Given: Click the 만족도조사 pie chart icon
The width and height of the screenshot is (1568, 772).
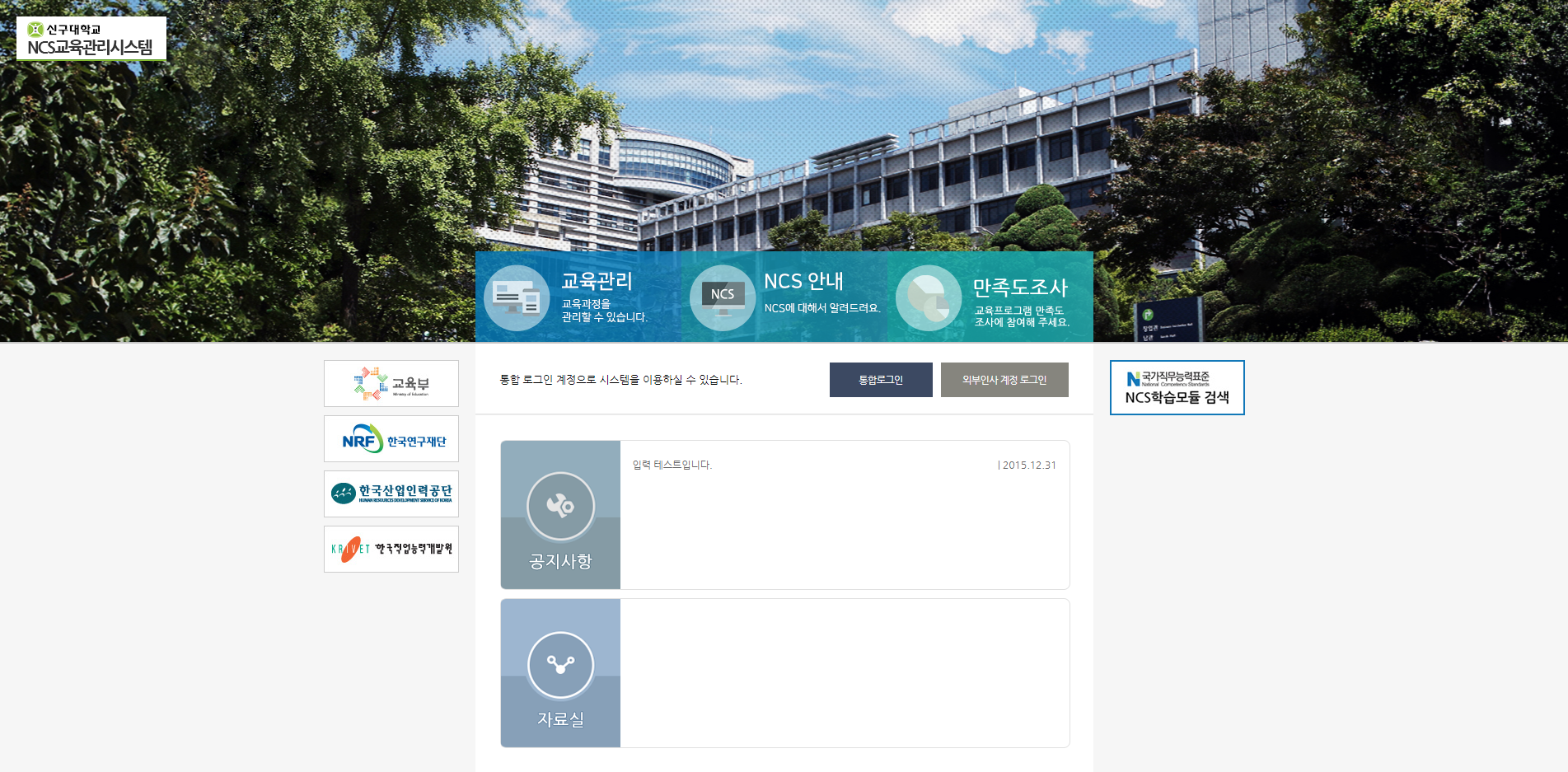Looking at the screenshot, I should 929,298.
